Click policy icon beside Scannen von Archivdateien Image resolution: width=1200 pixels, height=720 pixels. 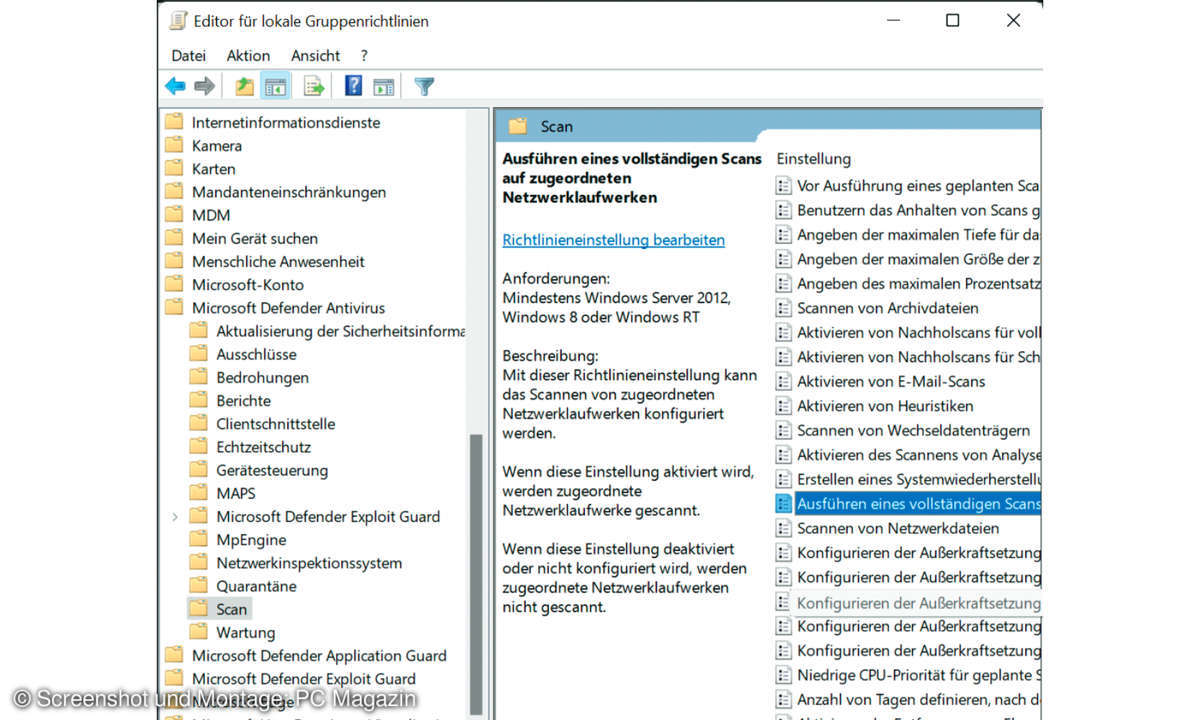[x=784, y=308]
